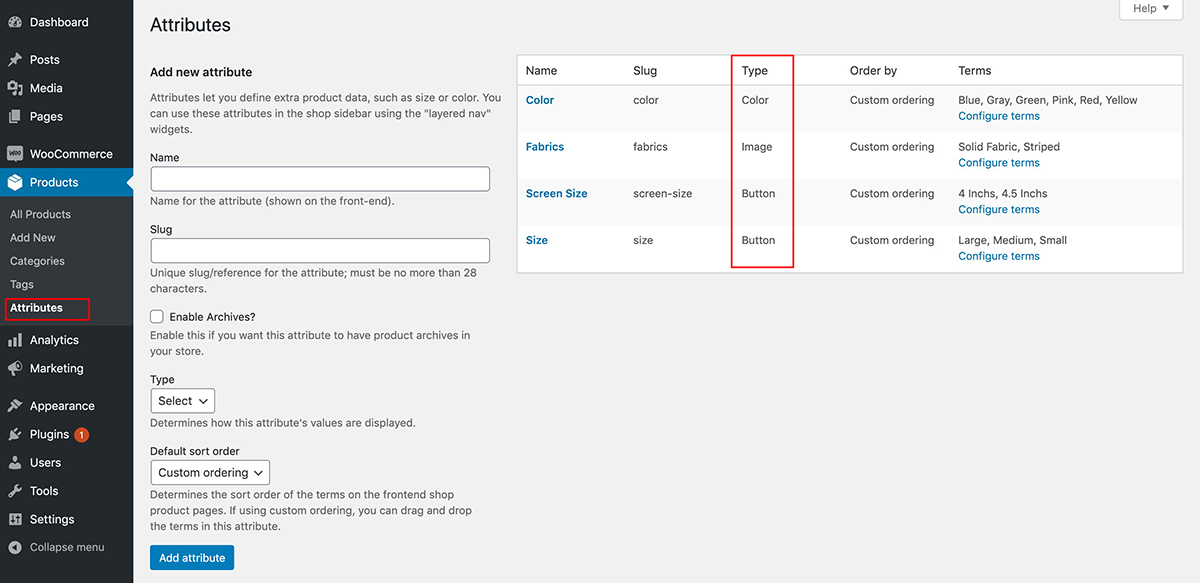This screenshot has height=583, width=1200.
Task: Click the Plugins plug icon
Action: (15, 434)
